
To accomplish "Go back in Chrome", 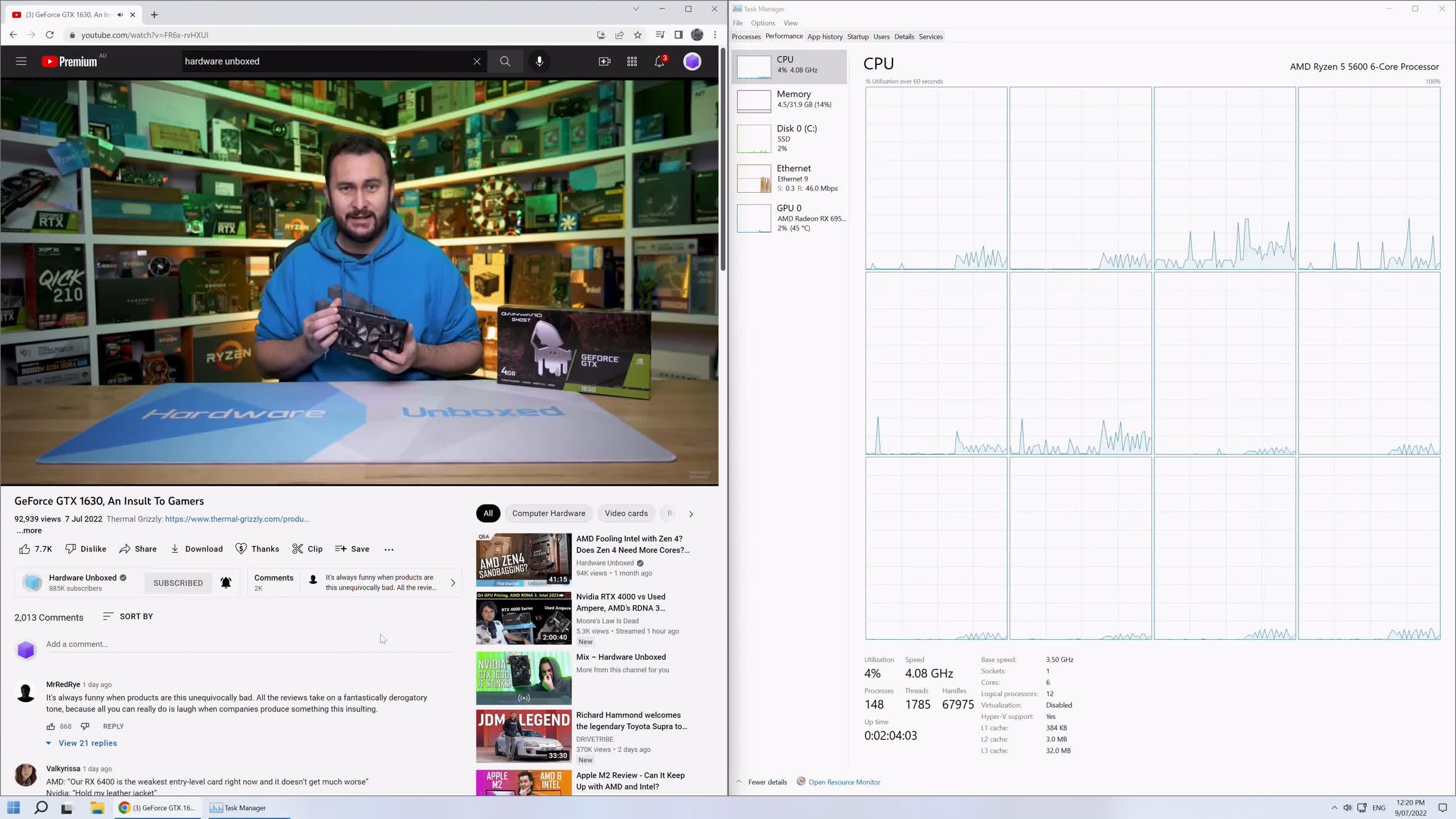I will pyautogui.click(x=13, y=35).
